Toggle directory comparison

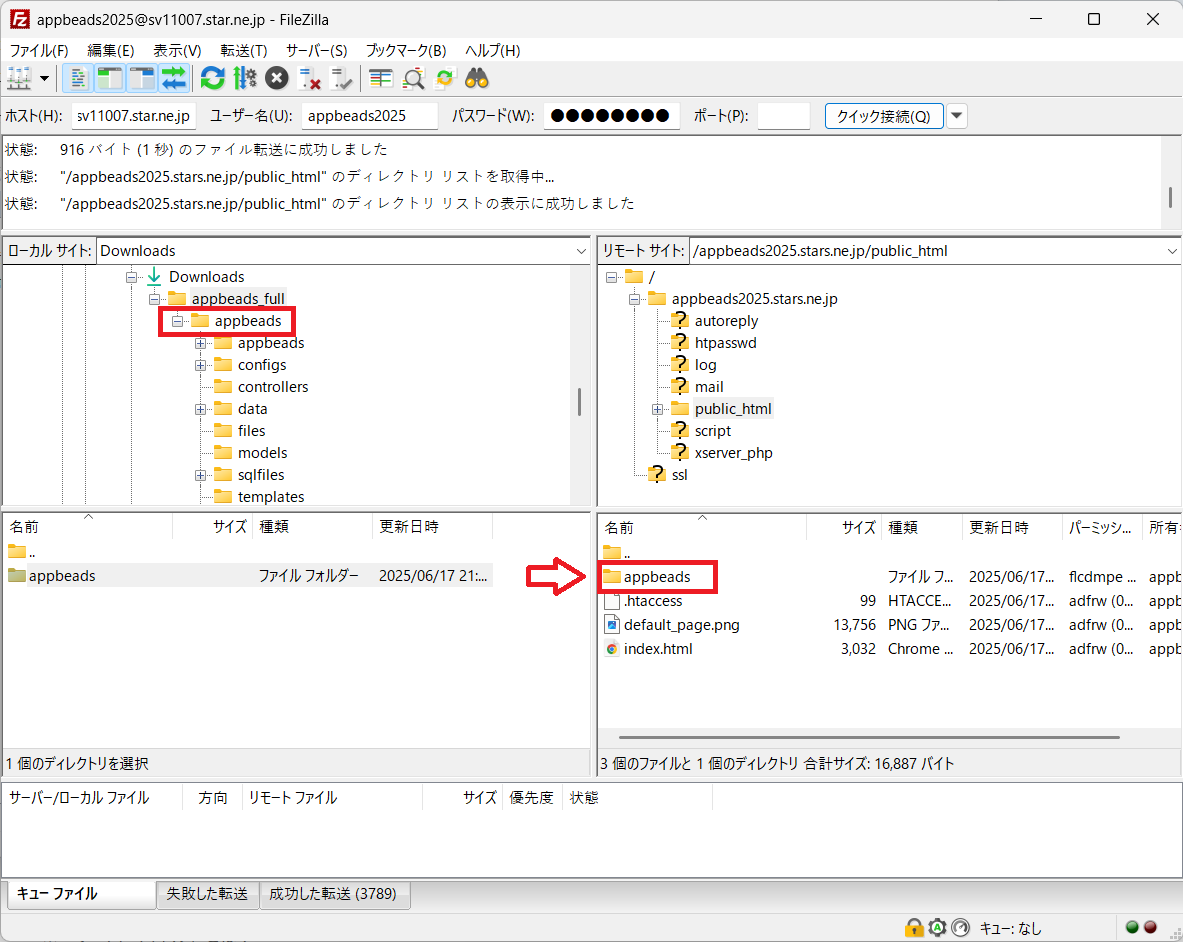click(x=413, y=78)
